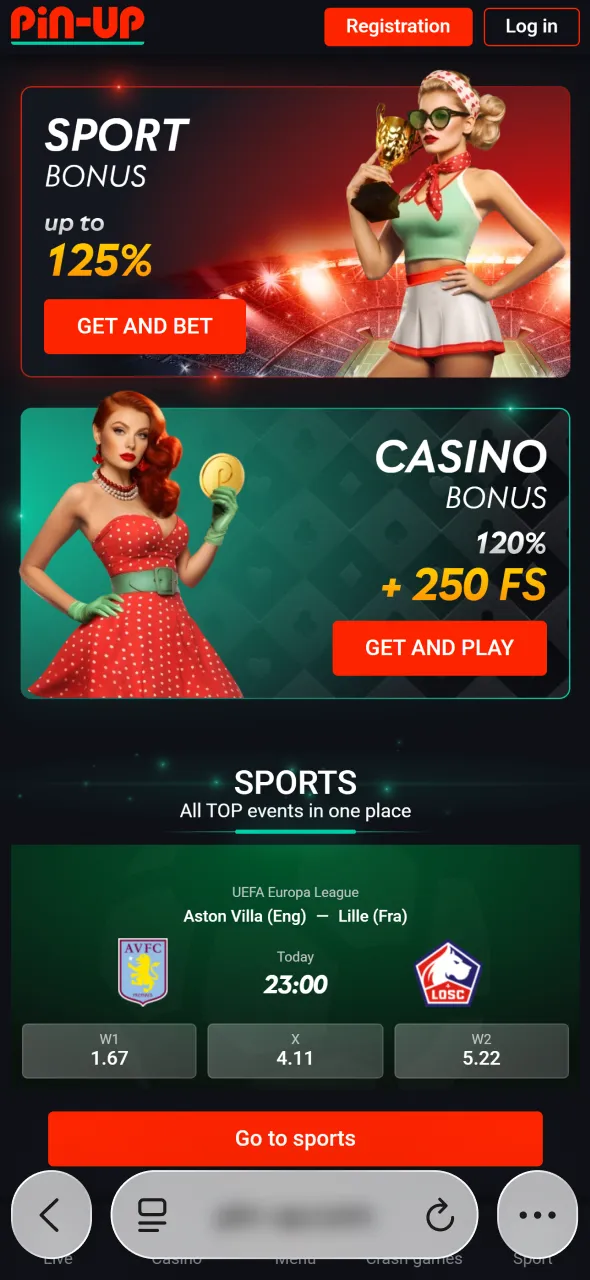Focus the blurred browser address field
The image size is (590, 1280).
(x=295, y=1216)
